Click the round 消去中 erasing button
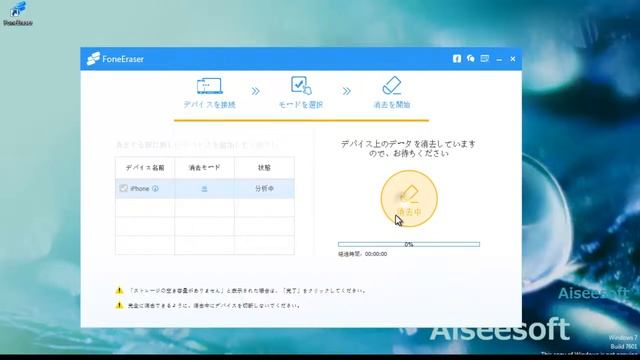Image resolution: width=640 pixels, height=360 pixels. click(409, 198)
